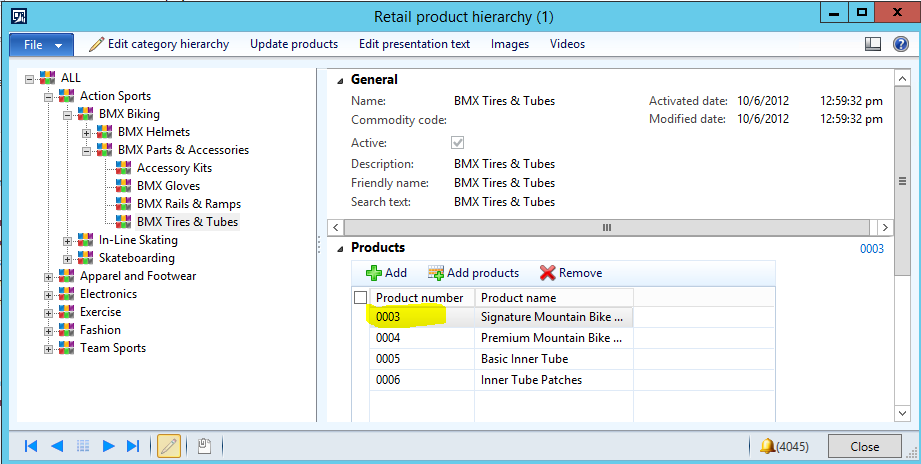Click the pencil edit mode icon
This screenshot has height=464, width=921.
168,446
